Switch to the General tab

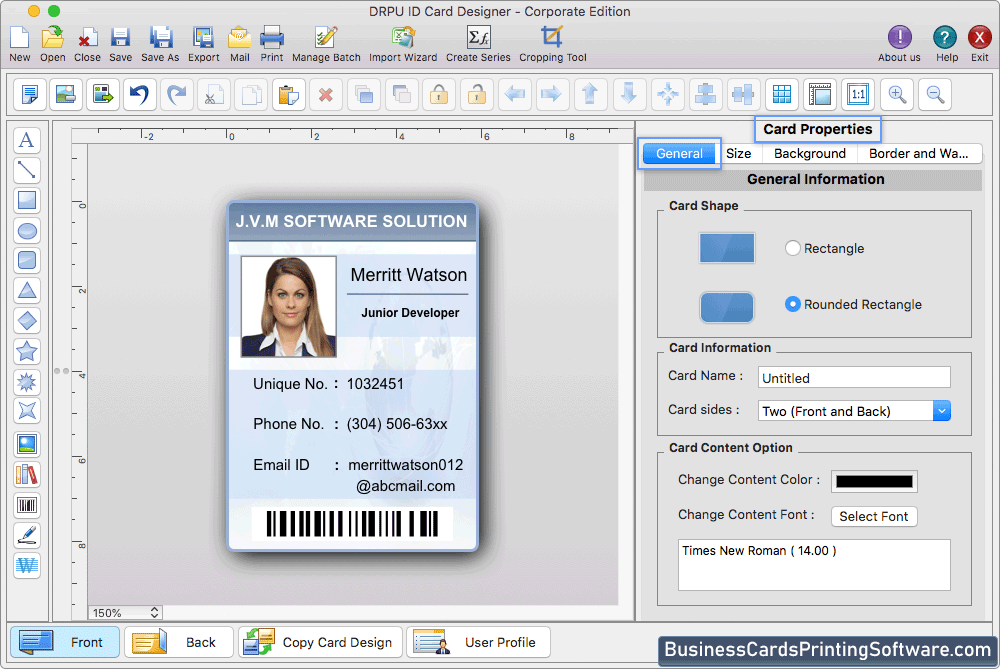pos(679,154)
